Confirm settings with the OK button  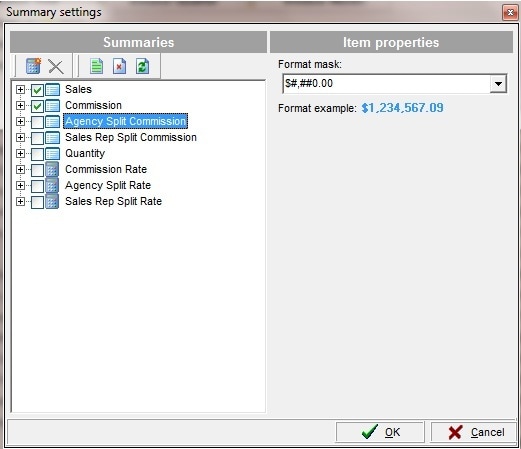click(380, 432)
